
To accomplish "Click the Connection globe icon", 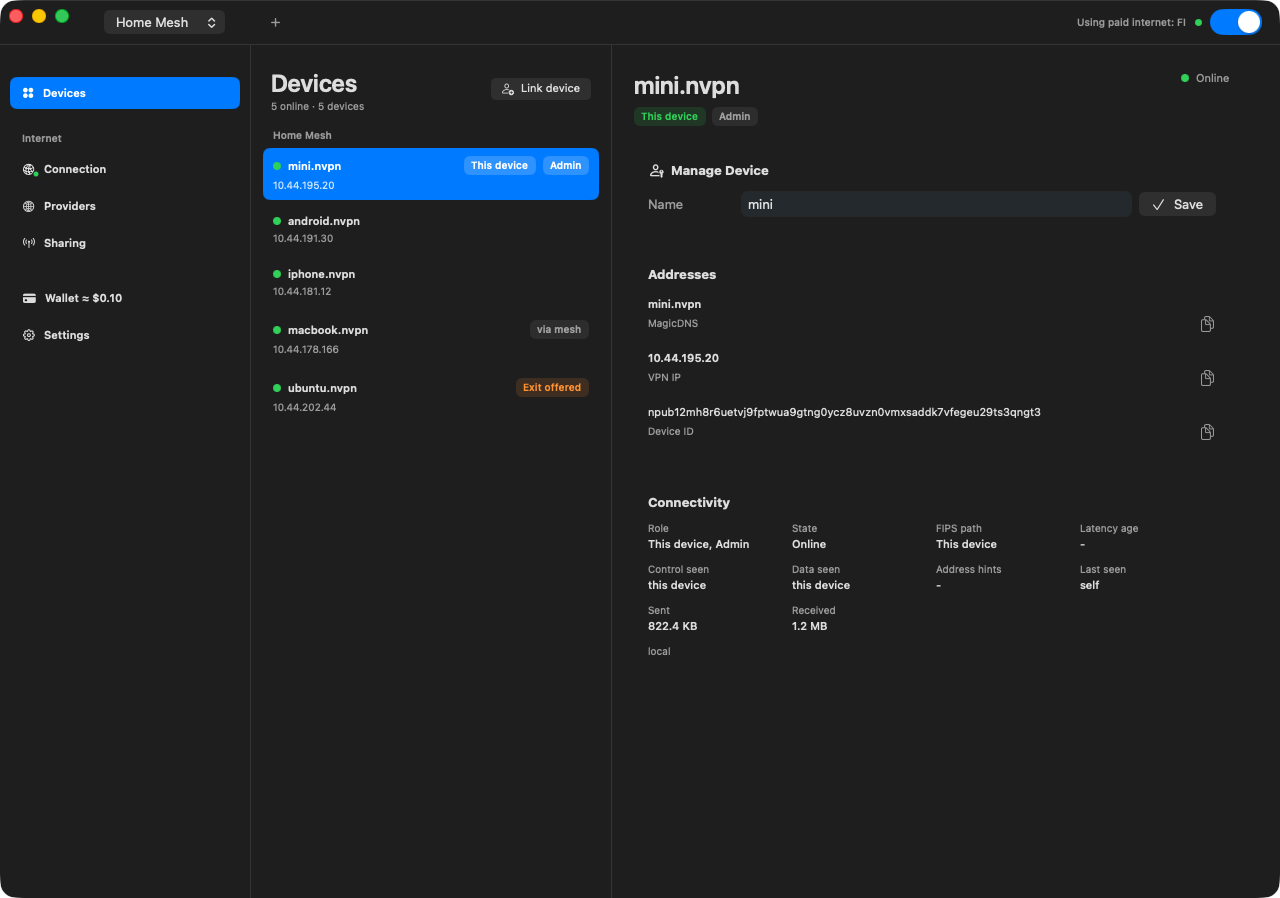I will (29, 170).
